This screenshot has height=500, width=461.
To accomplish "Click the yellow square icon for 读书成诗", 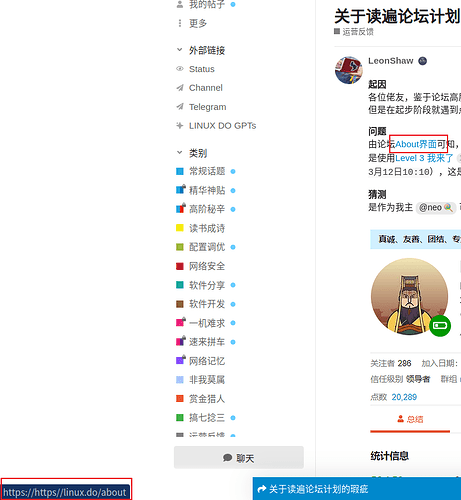I will point(180,228).
